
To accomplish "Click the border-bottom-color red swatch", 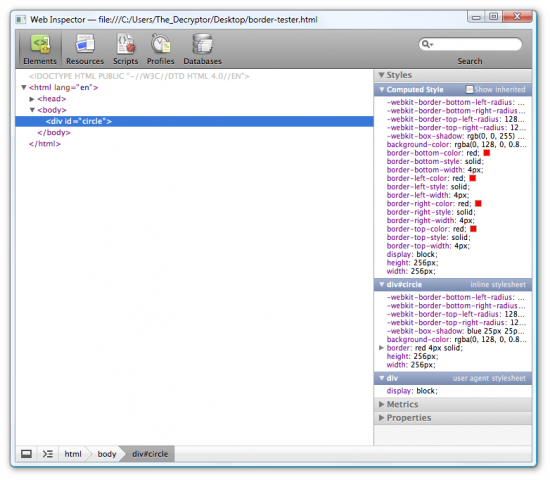I will [x=487, y=153].
